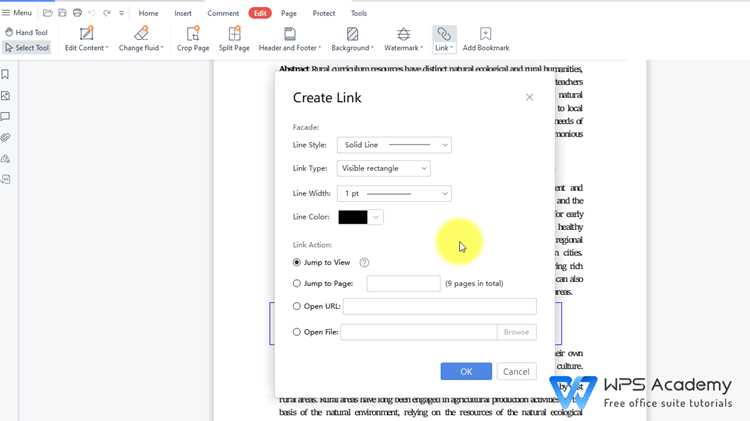Open the Crop Page tool
Viewport: 750px width, 421px height.
pos(193,39)
